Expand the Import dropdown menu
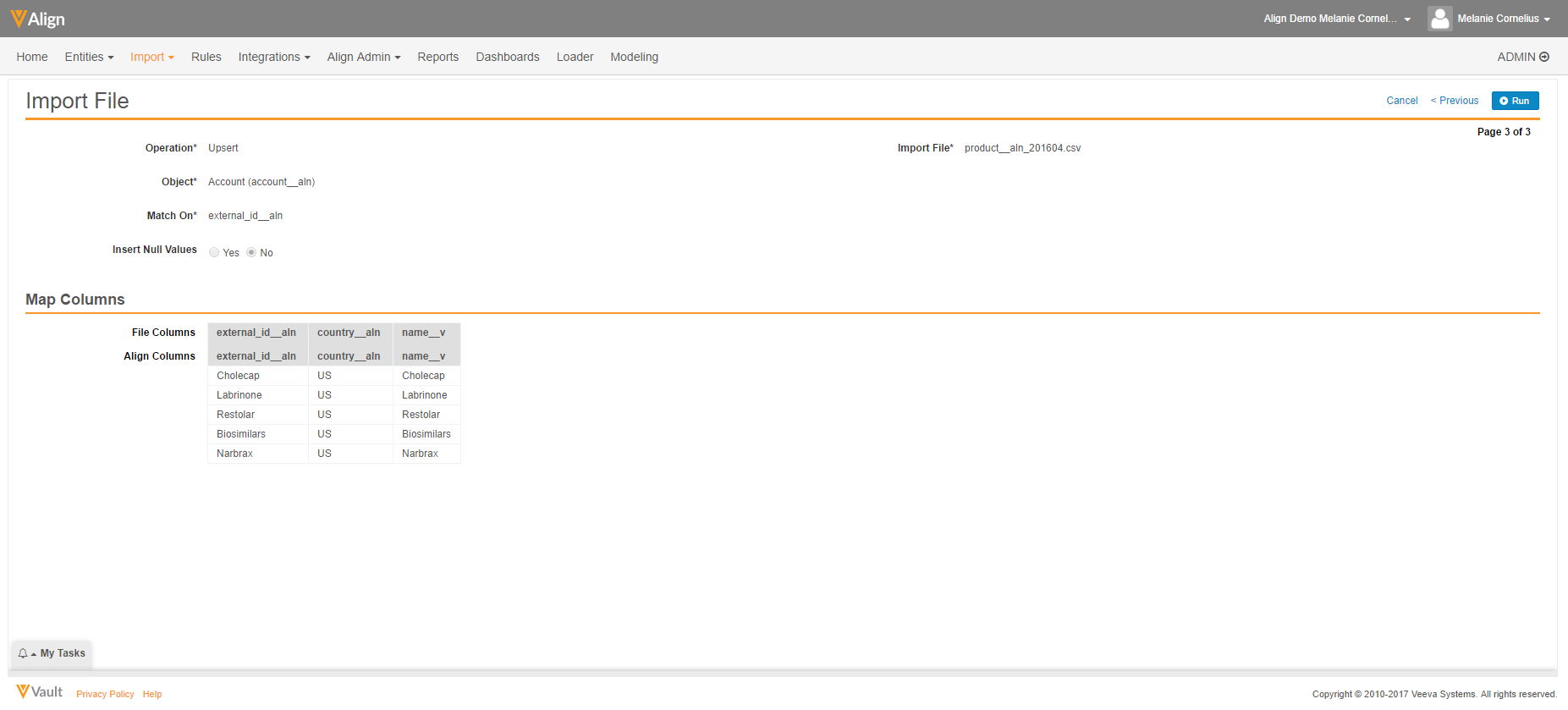Viewport: 1568px width, 710px height. (x=152, y=57)
